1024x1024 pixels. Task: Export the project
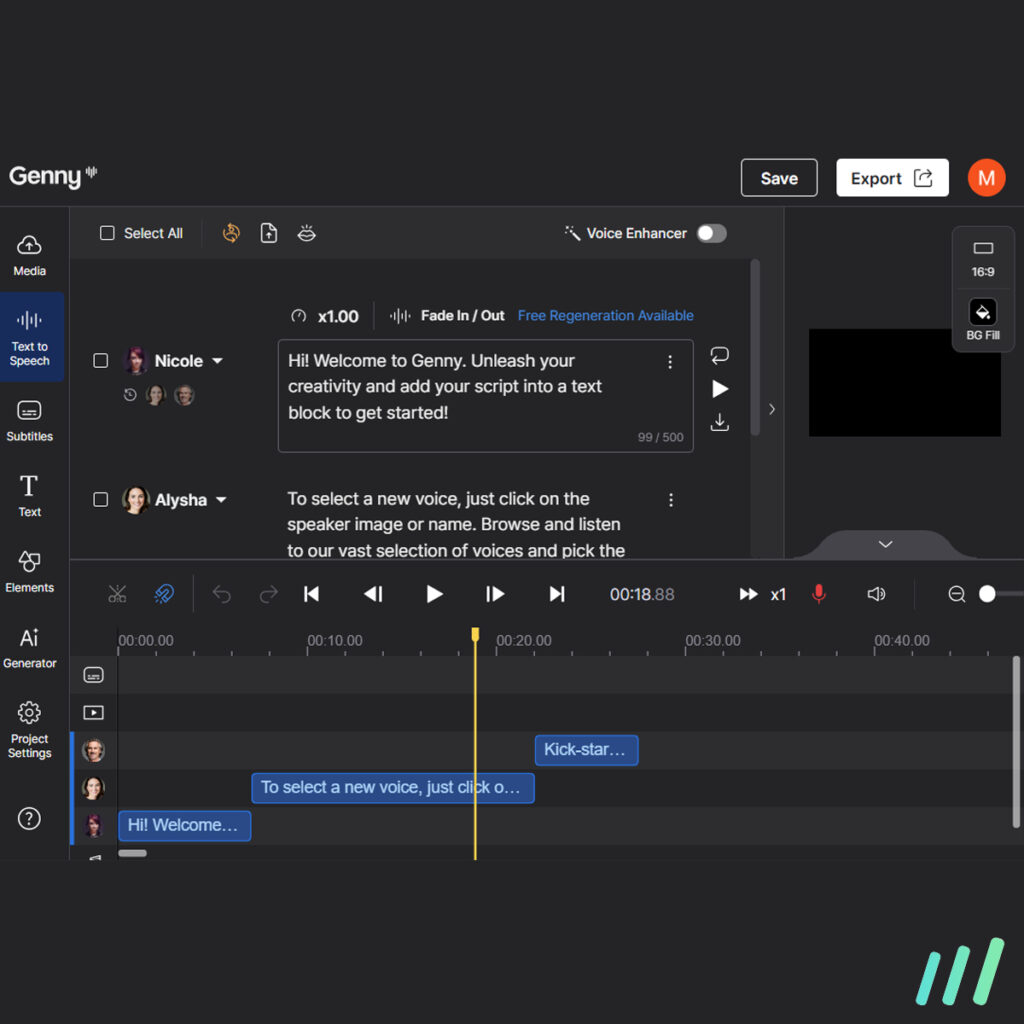pyautogui.click(x=891, y=178)
